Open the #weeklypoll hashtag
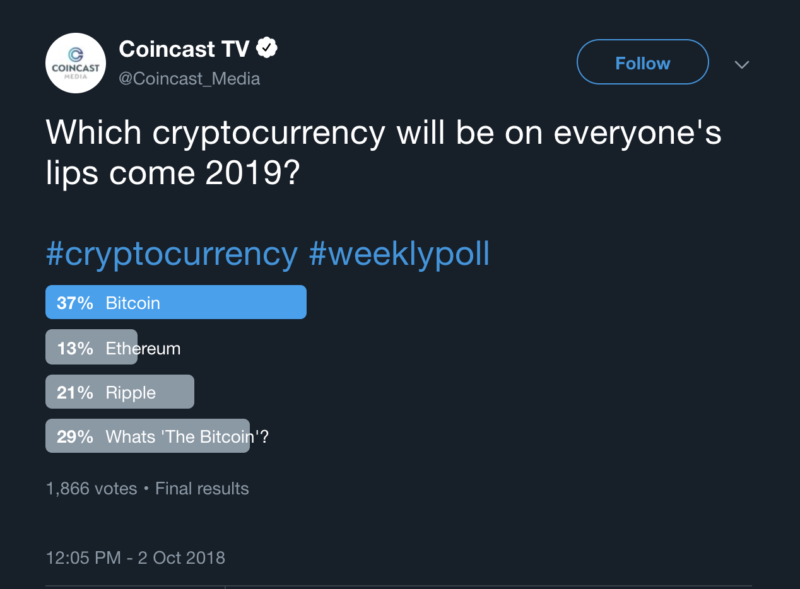The height and width of the screenshot is (589, 800). point(398,253)
